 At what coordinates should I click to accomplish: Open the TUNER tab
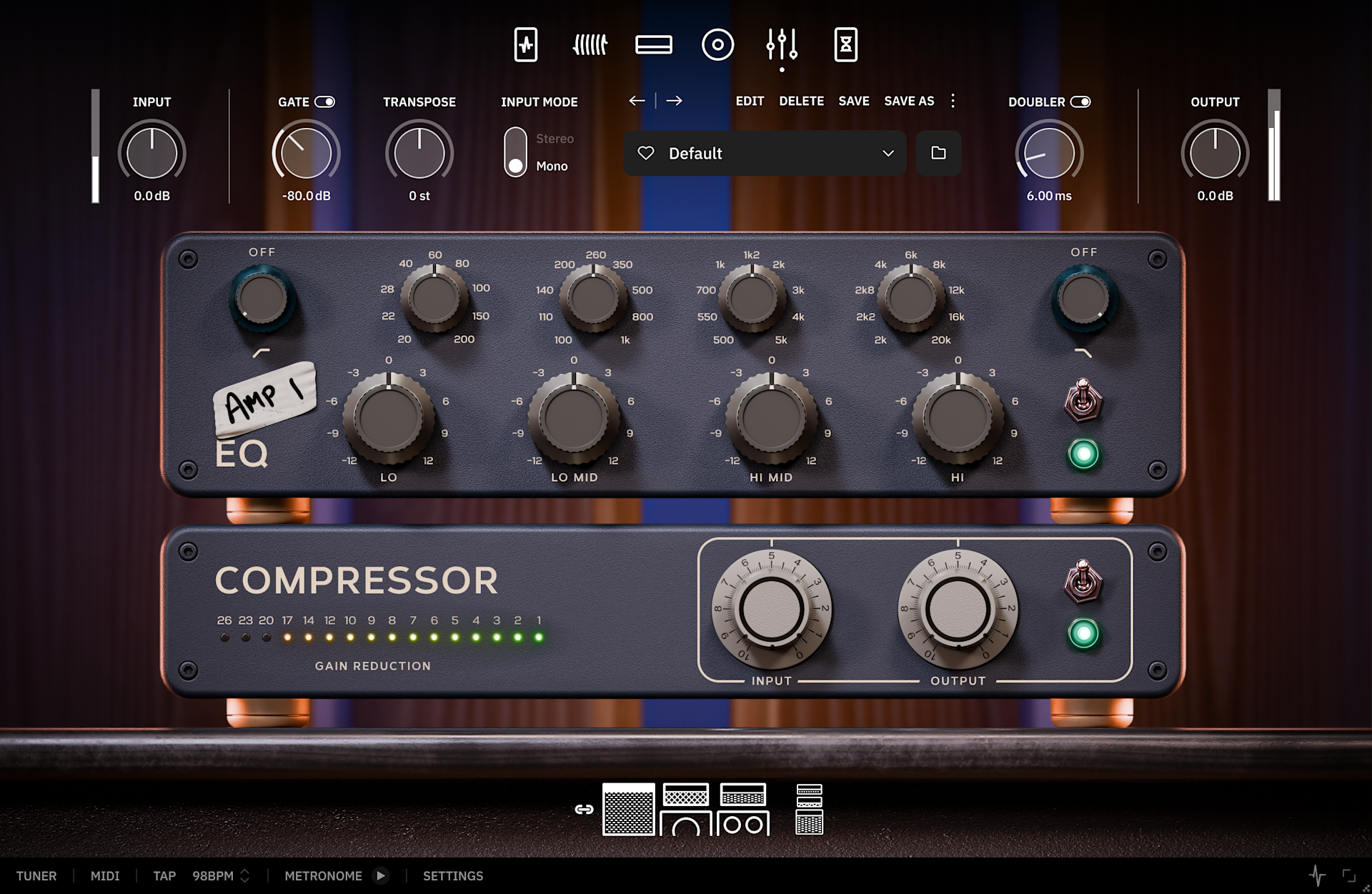click(36, 875)
